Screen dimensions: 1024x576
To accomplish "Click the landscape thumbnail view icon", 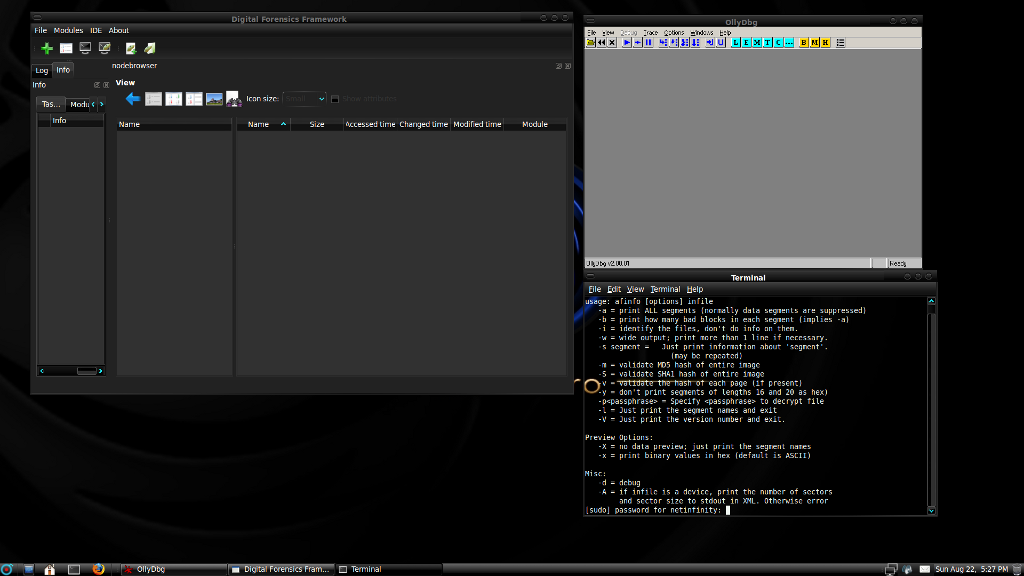I will 214,99.
